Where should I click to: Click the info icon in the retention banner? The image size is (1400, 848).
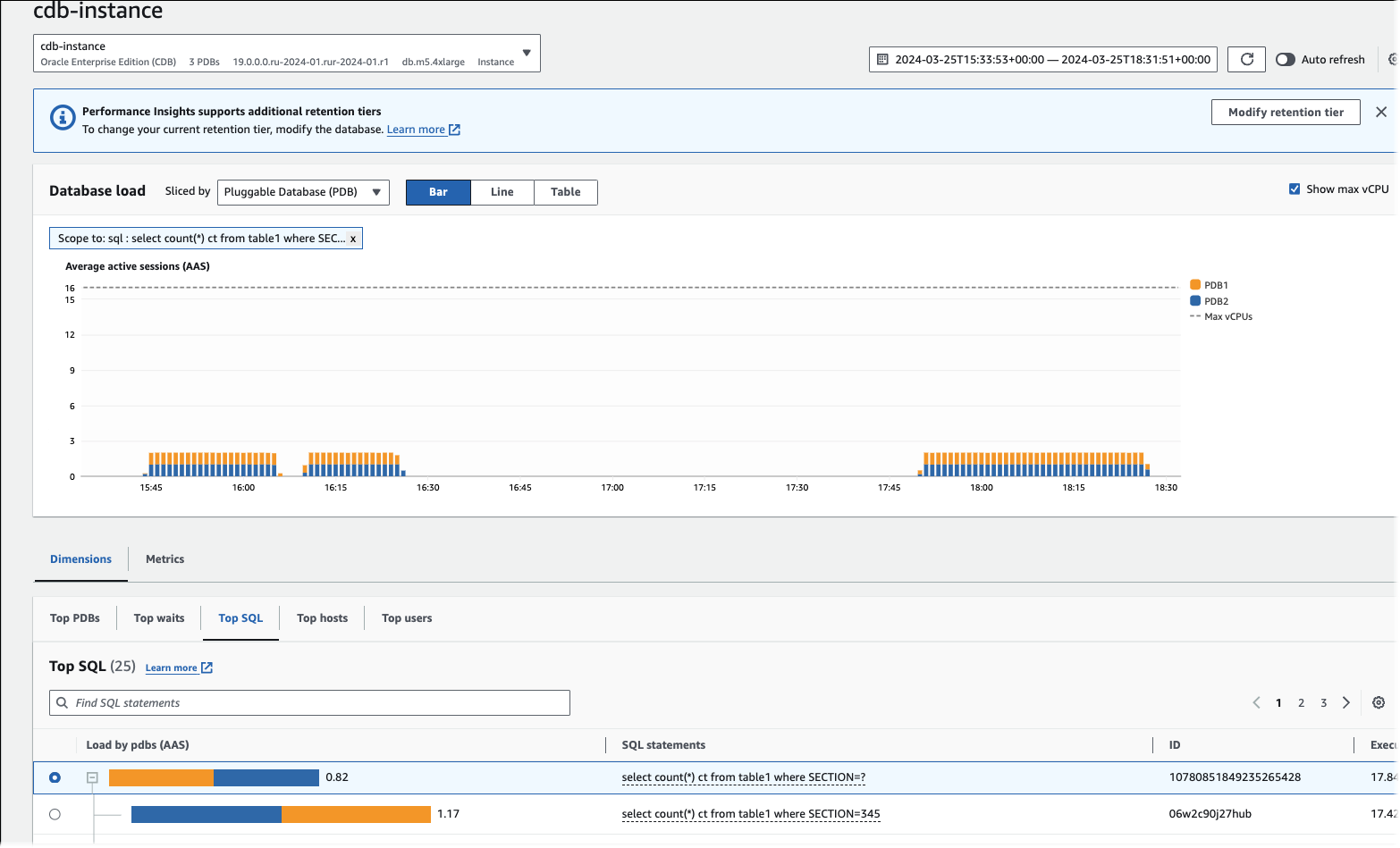[62, 117]
